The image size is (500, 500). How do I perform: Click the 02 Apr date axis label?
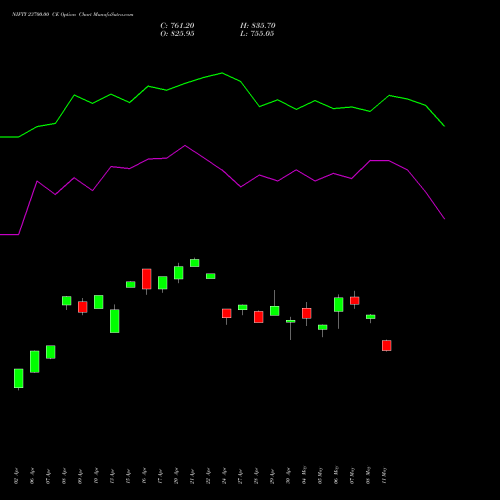click(16, 476)
